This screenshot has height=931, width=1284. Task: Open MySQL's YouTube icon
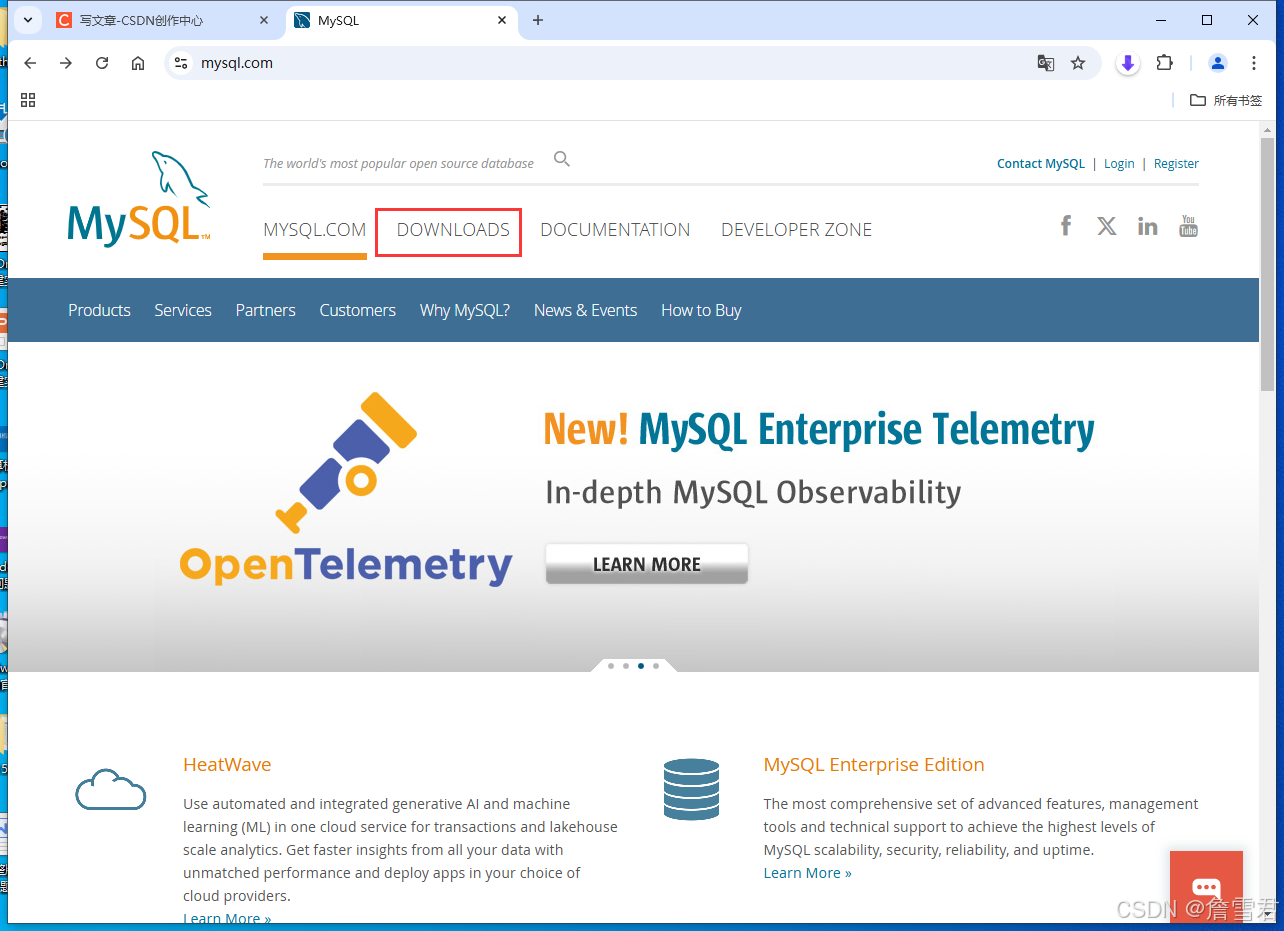tap(1188, 226)
